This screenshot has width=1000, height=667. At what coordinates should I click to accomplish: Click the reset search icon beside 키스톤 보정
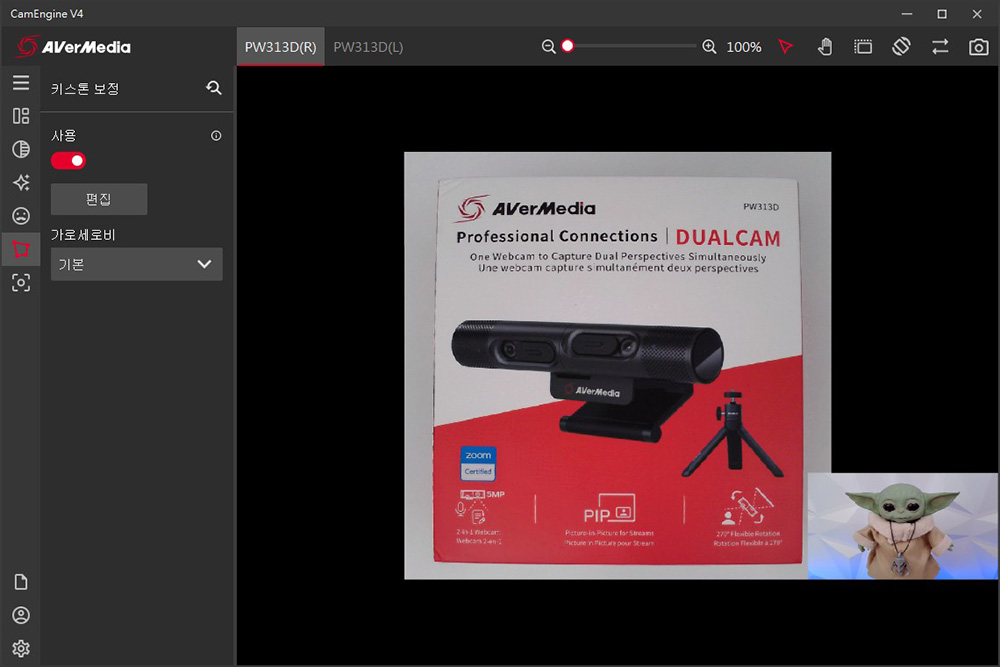coord(214,88)
